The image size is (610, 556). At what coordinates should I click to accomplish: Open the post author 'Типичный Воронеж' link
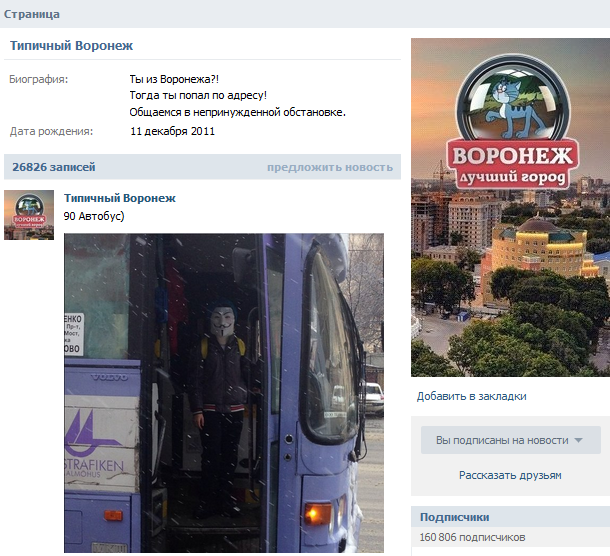coord(120,198)
